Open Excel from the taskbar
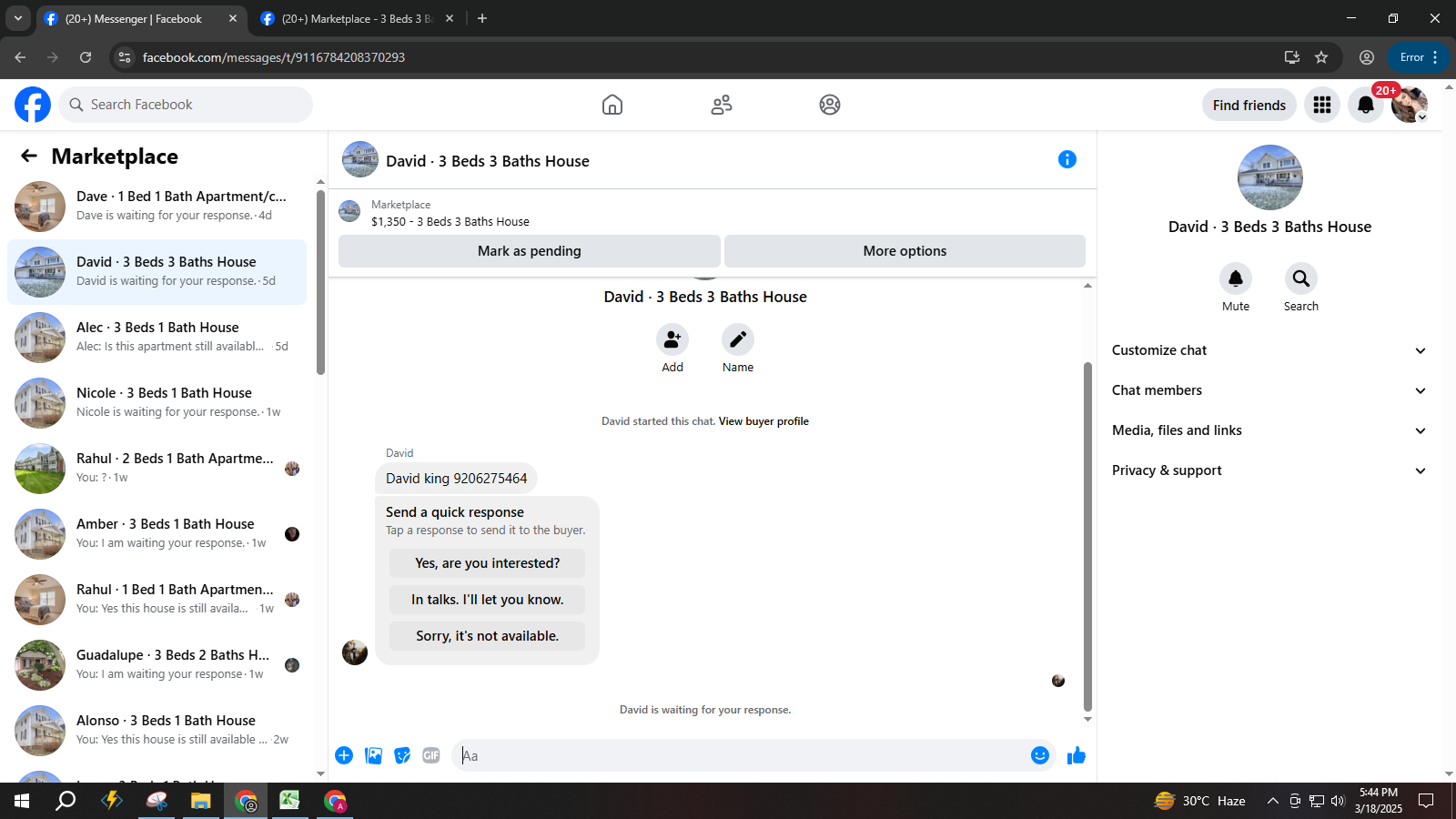Image resolution: width=1456 pixels, height=819 pixels. coord(289,801)
